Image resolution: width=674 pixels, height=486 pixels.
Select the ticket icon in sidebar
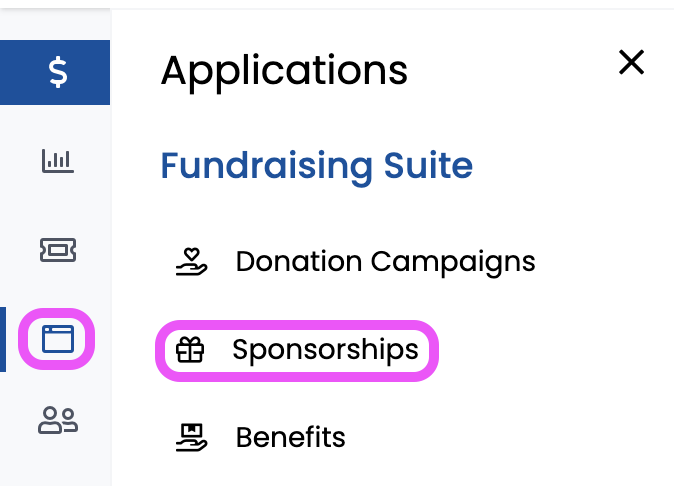(x=58, y=250)
